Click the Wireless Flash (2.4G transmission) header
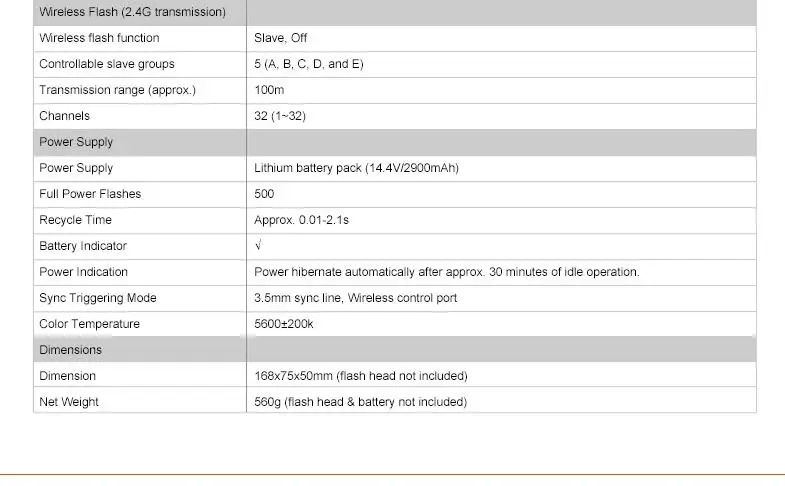 coord(132,12)
